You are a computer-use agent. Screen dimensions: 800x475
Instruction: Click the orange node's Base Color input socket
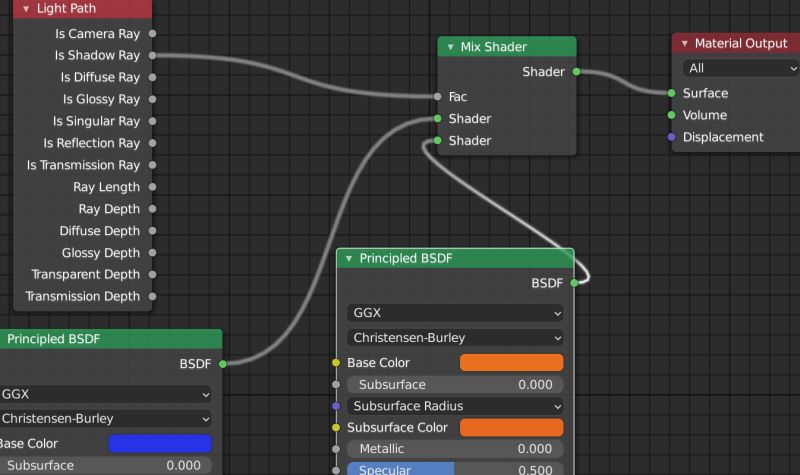click(336, 363)
